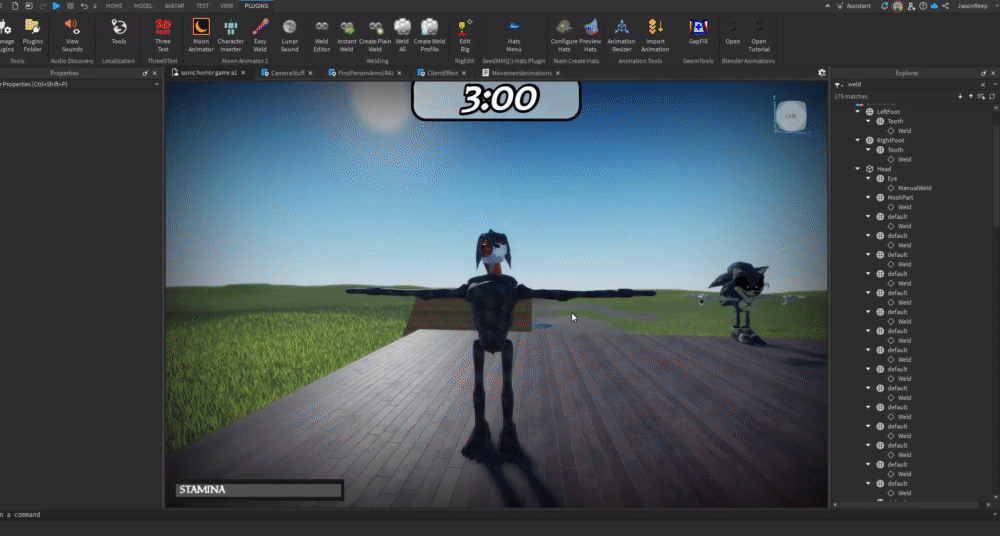Jump to previous match in Explorer

pos(971,96)
